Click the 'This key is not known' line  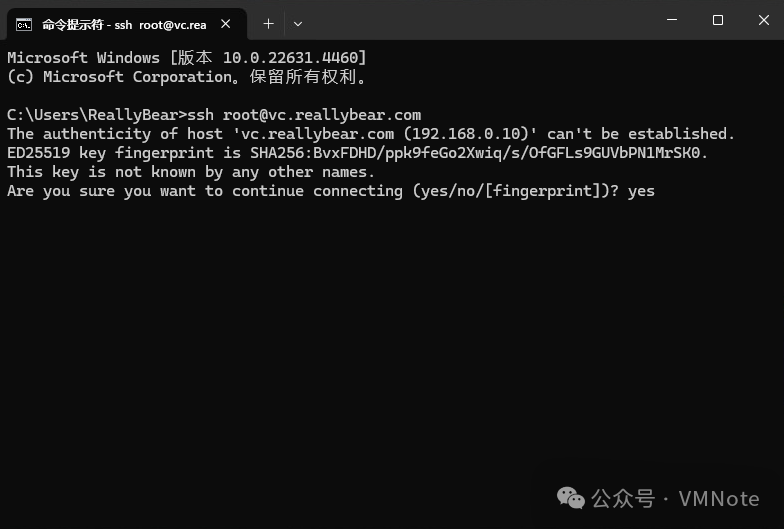(x=190, y=172)
